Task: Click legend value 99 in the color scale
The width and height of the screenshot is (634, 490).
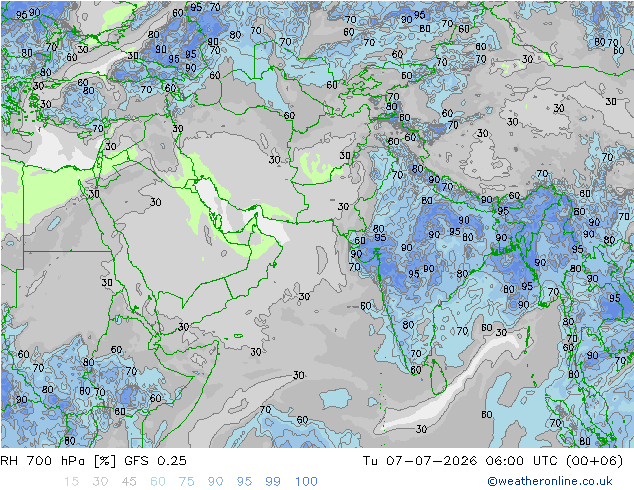Action: pos(273,482)
